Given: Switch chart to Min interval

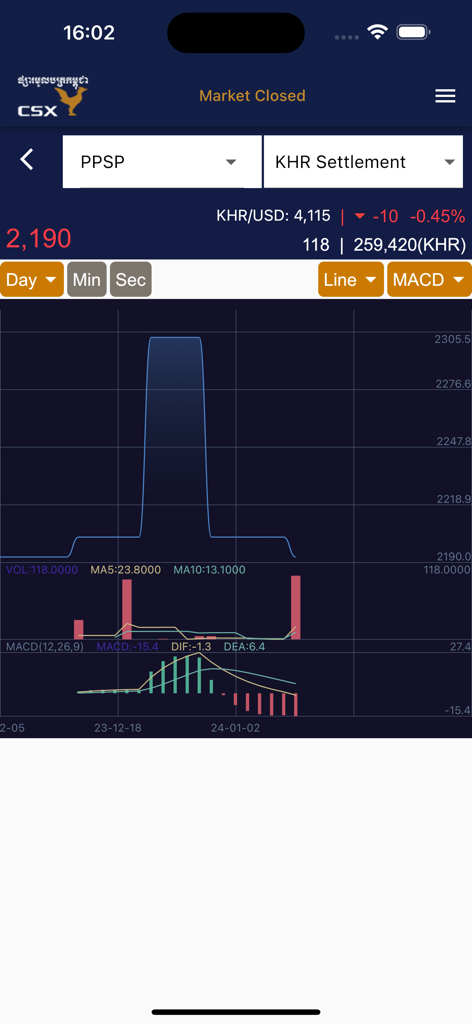Looking at the screenshot, I should click(x=87, y=280).
